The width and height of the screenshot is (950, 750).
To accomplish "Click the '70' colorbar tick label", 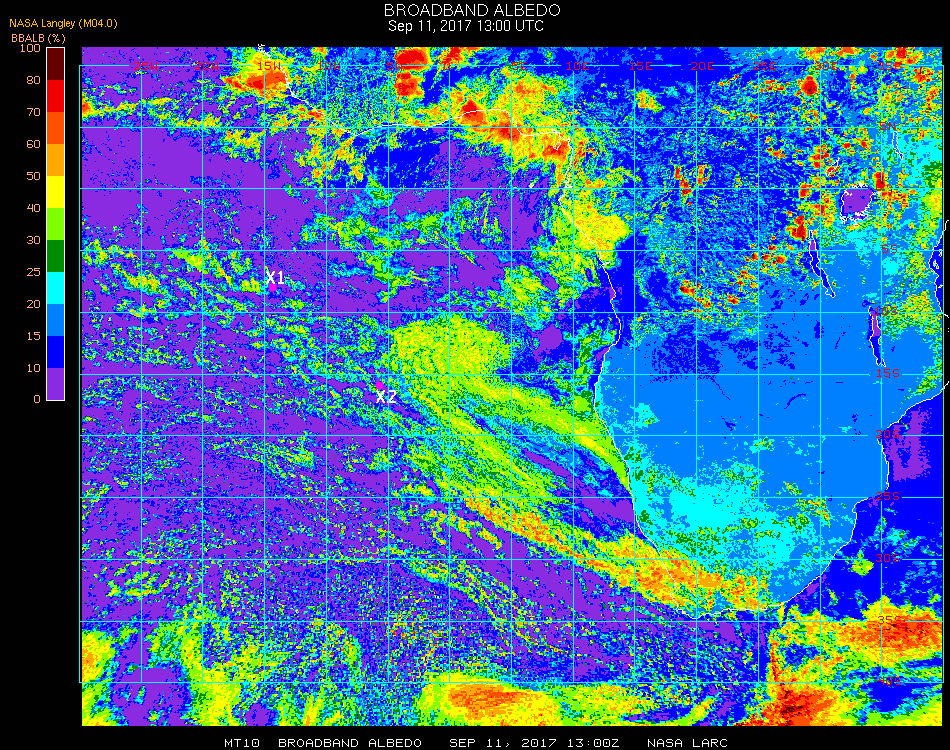I will pyautogui.click(x=33, y=112).
